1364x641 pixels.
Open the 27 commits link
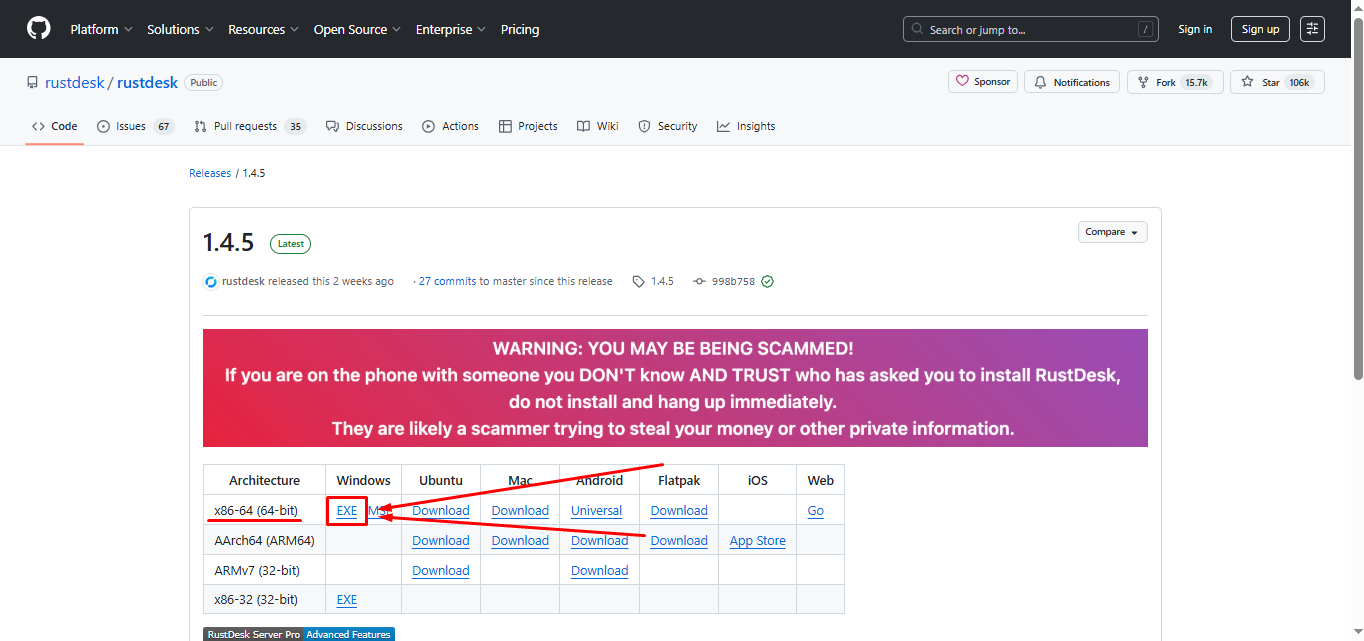447,282
